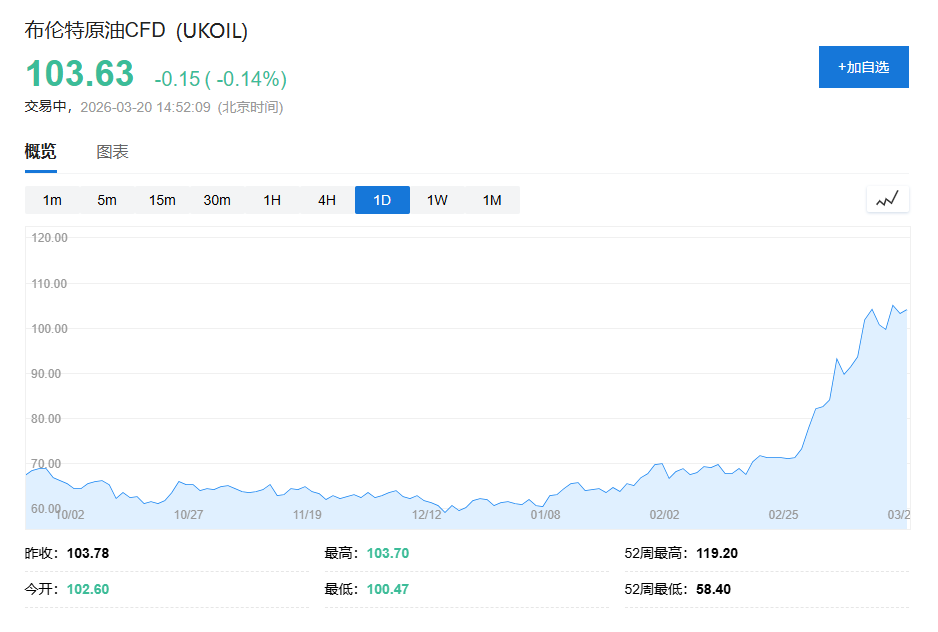Open the 概览 overview tab

[41, 152]
